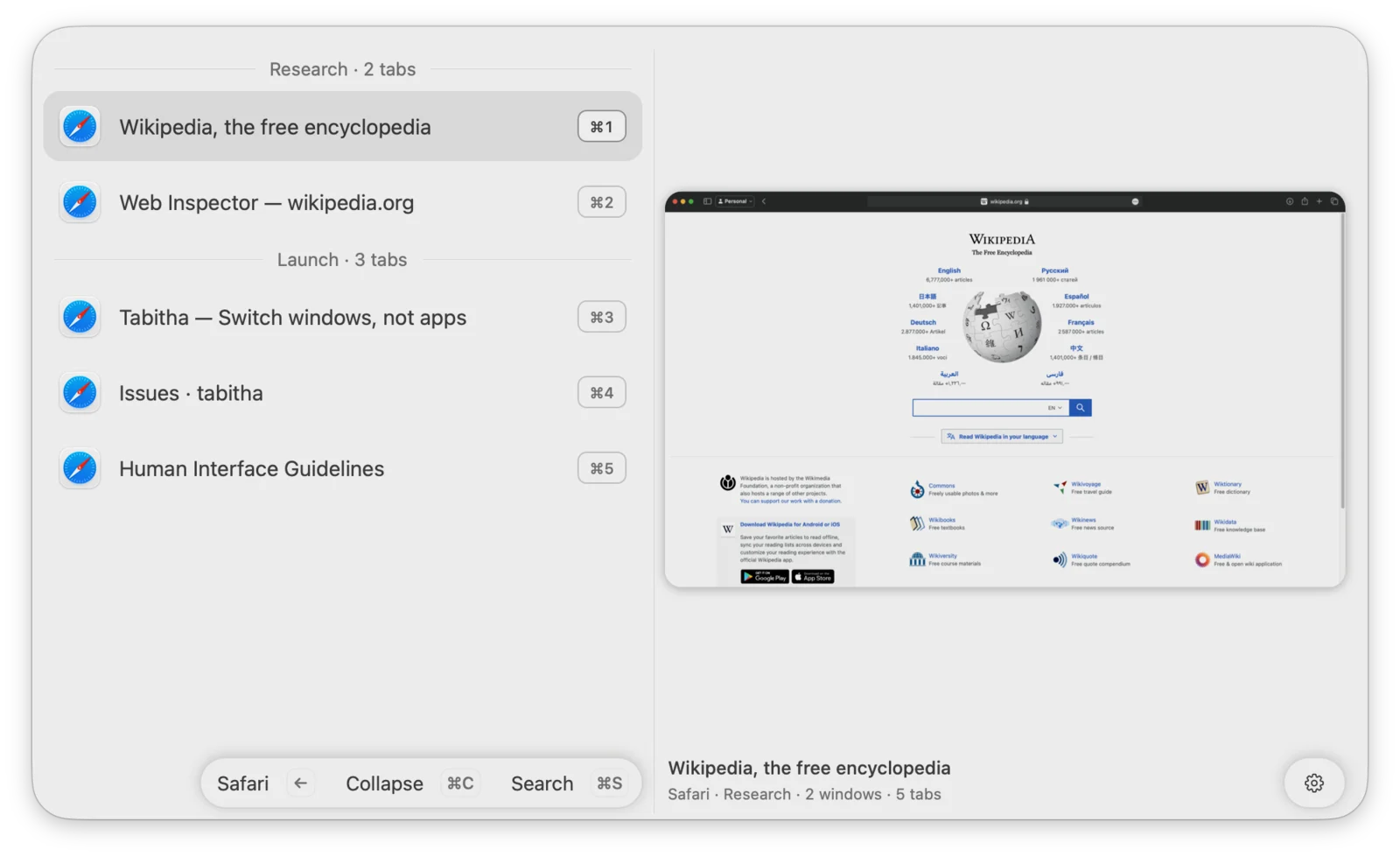
Task: Click tab overview icon in preview toolbar
Action: click(1334, 201)
